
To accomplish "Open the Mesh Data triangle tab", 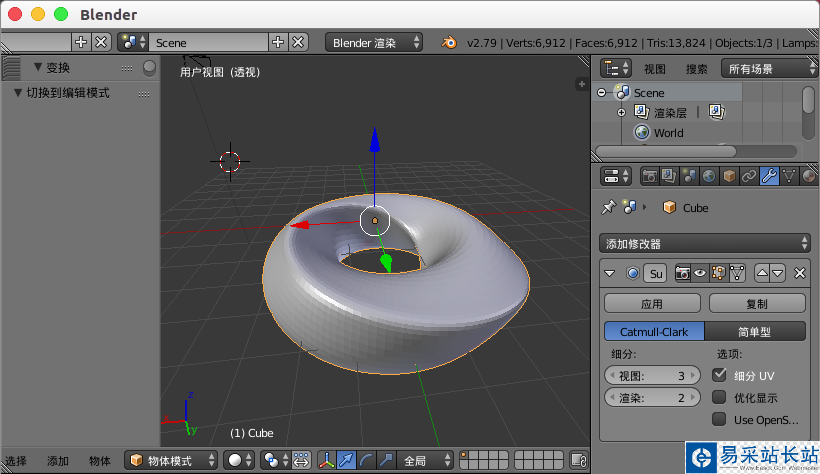I will [x=789, y=176].
